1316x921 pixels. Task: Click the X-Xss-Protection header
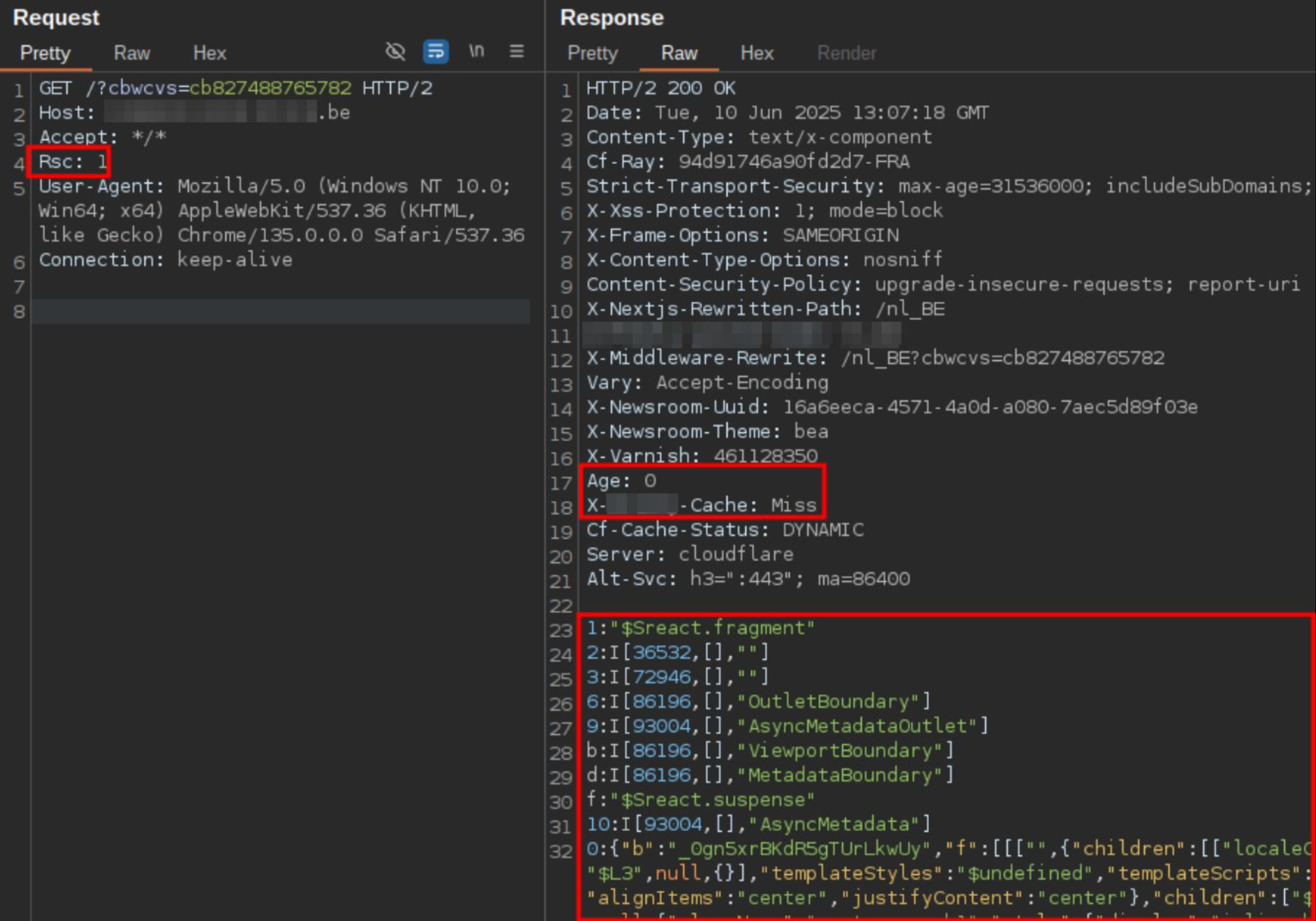[764, 211]
